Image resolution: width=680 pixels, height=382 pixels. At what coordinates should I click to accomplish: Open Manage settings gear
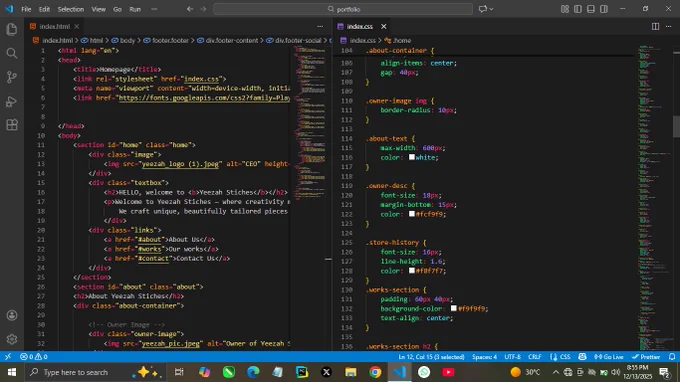(12, 339)
